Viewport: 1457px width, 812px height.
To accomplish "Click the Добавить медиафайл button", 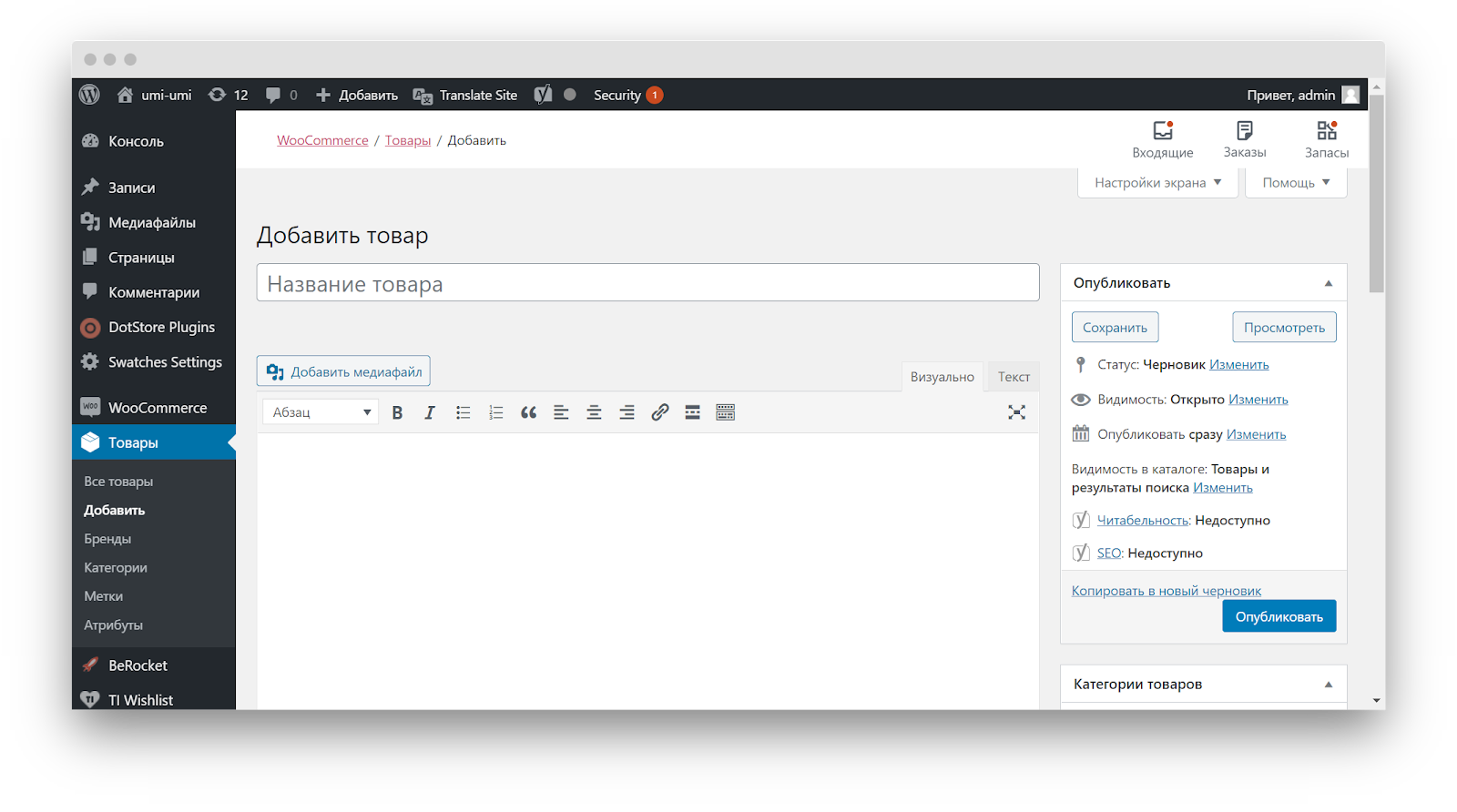I will 343,371.
